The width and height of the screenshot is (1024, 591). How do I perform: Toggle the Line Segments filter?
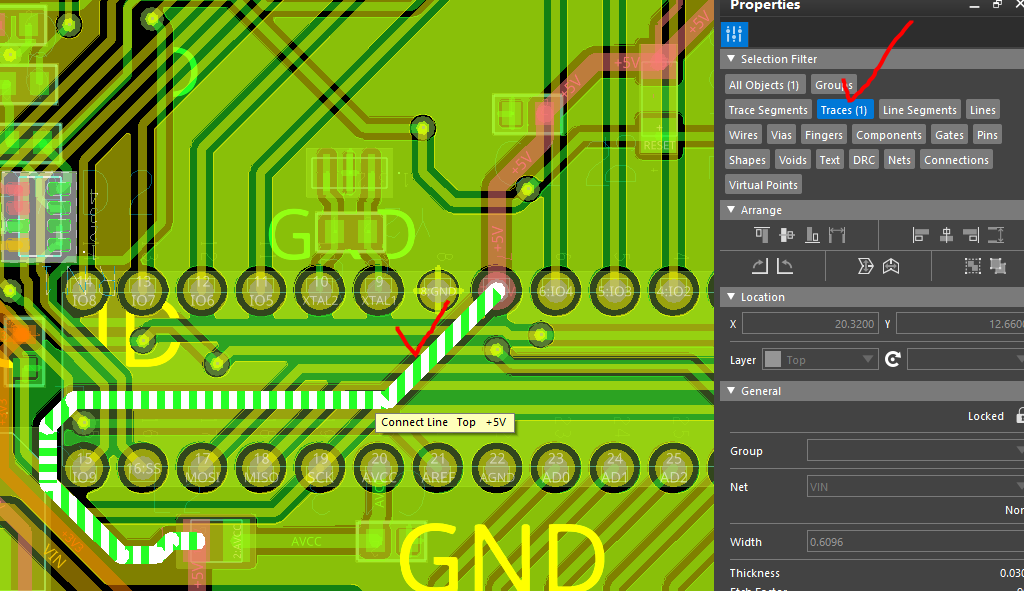pos(920,110)
